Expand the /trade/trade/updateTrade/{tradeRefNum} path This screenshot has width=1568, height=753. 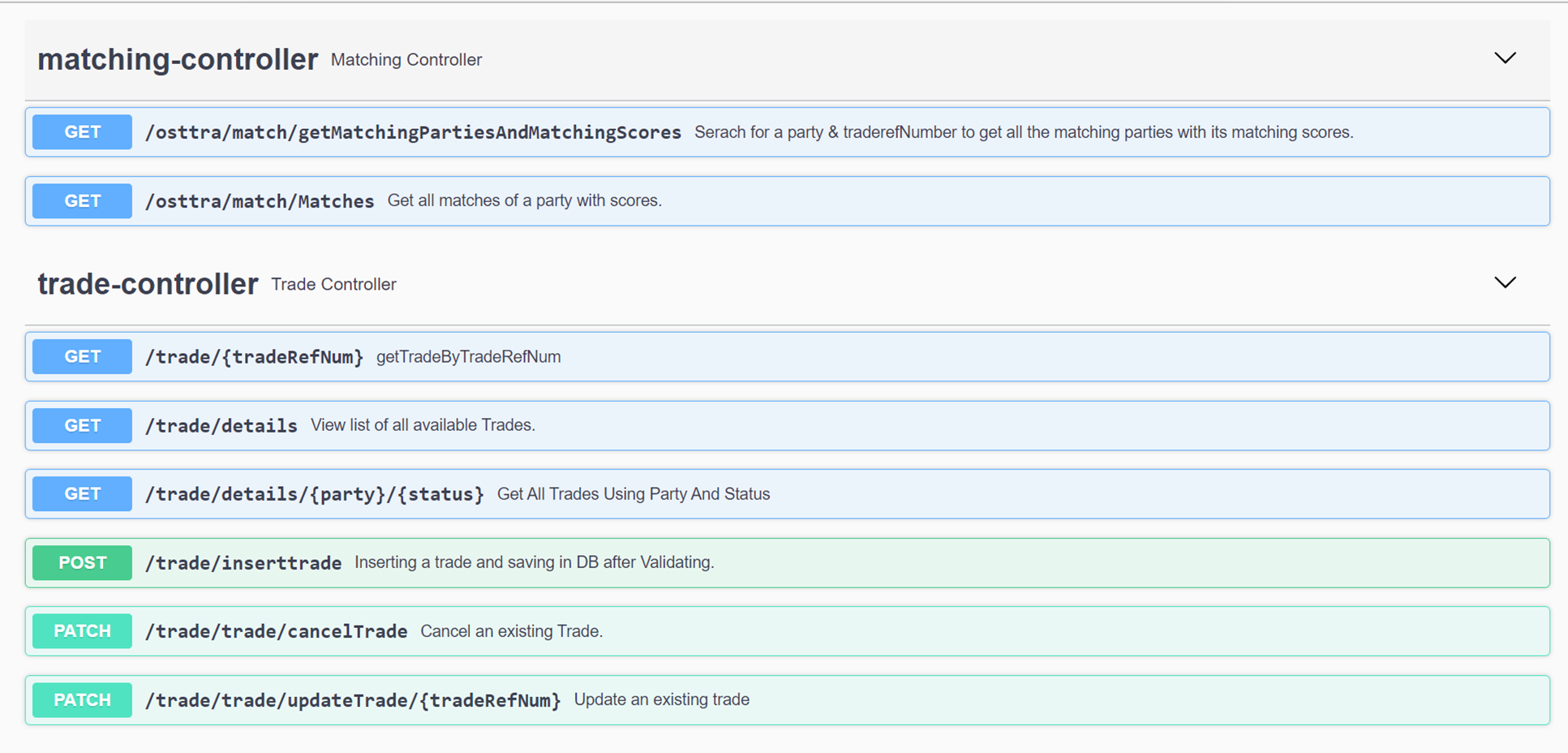pos(352,700)
